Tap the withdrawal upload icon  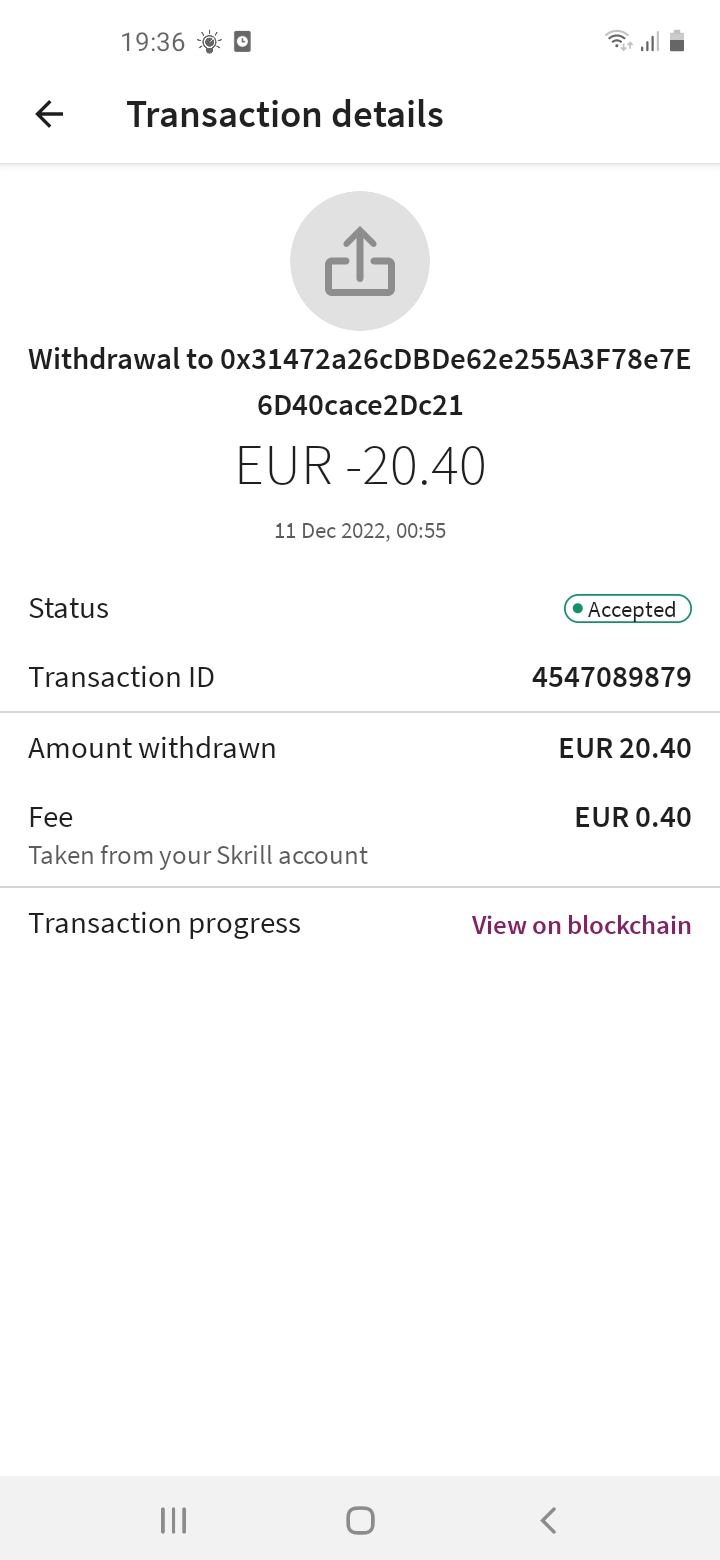360,261
